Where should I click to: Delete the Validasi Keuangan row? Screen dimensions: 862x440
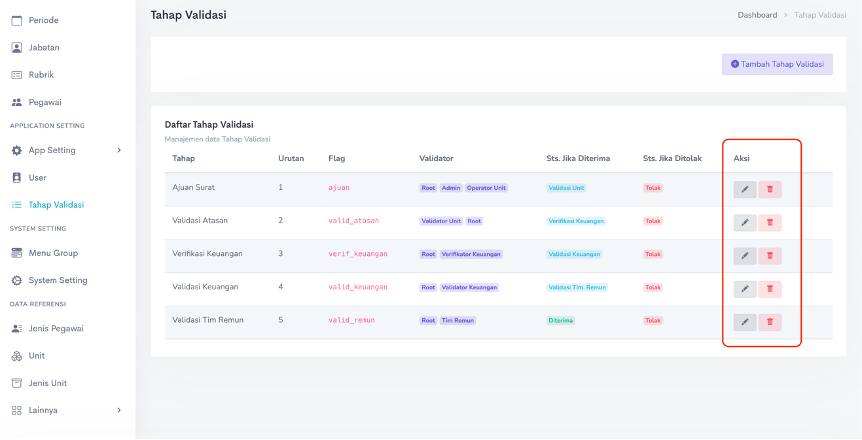(770, 289)
